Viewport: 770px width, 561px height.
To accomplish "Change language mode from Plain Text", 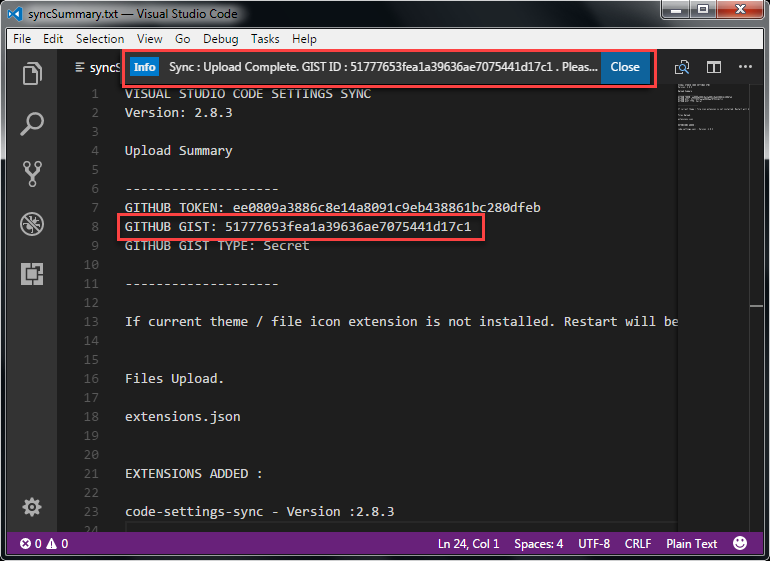I will 691,544.
